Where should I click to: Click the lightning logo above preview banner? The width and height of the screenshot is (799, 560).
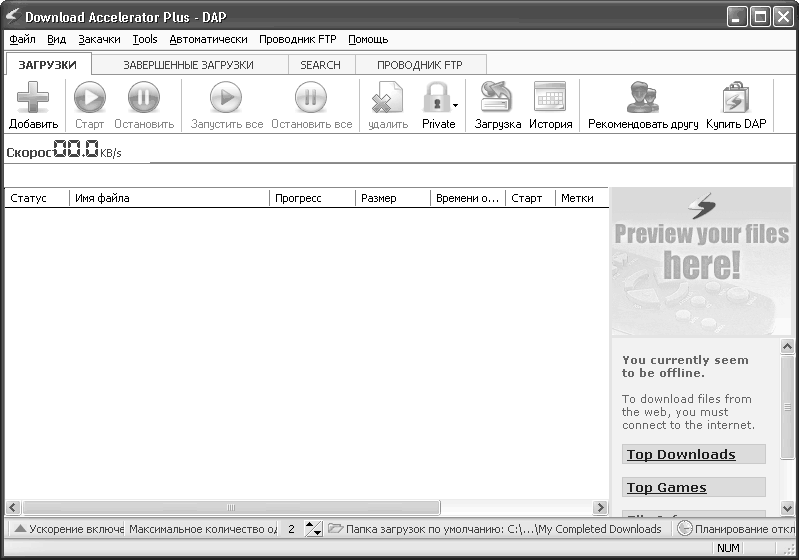pyautogui.click(x=702, y=205)
